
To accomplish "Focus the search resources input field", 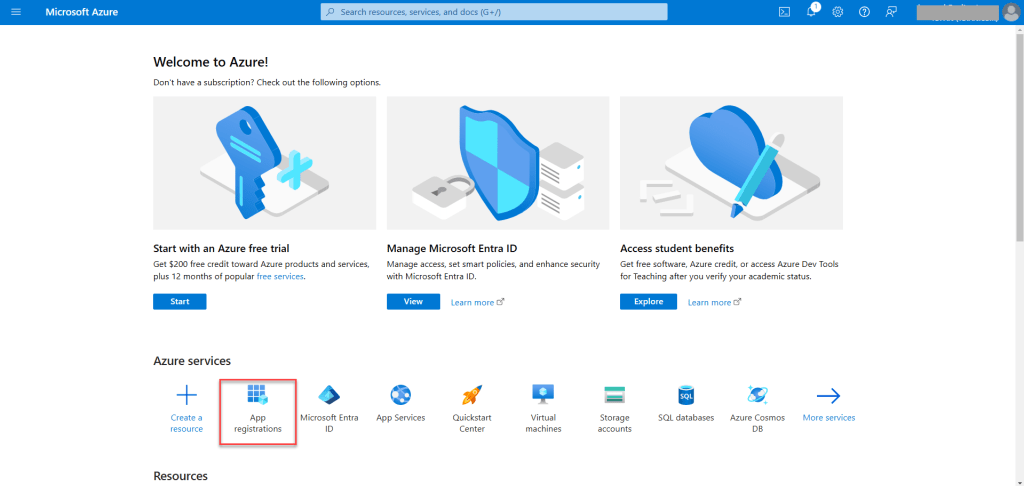I will [x=495, y=12].
